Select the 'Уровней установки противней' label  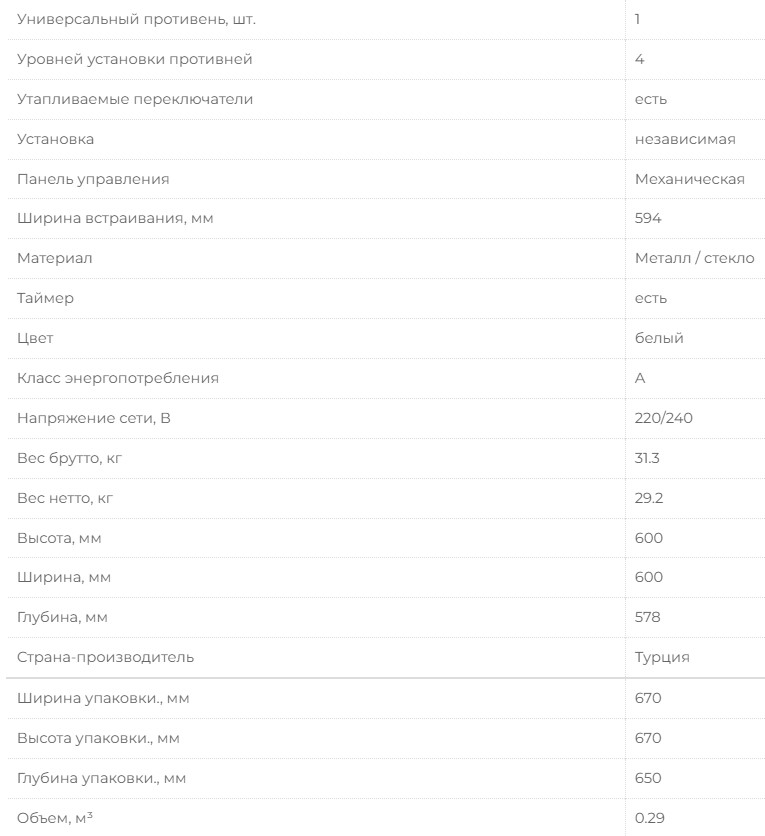pos(135,59)
